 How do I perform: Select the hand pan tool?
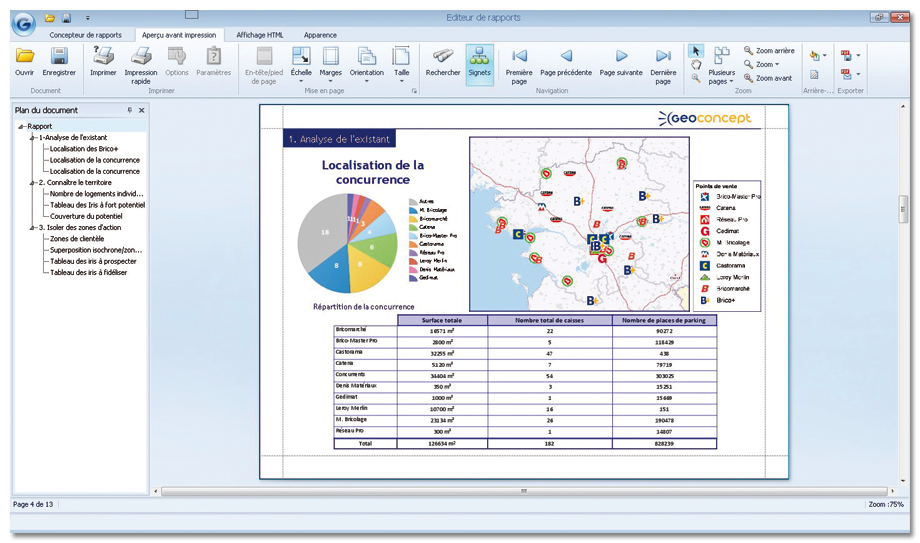coord(696,65)
